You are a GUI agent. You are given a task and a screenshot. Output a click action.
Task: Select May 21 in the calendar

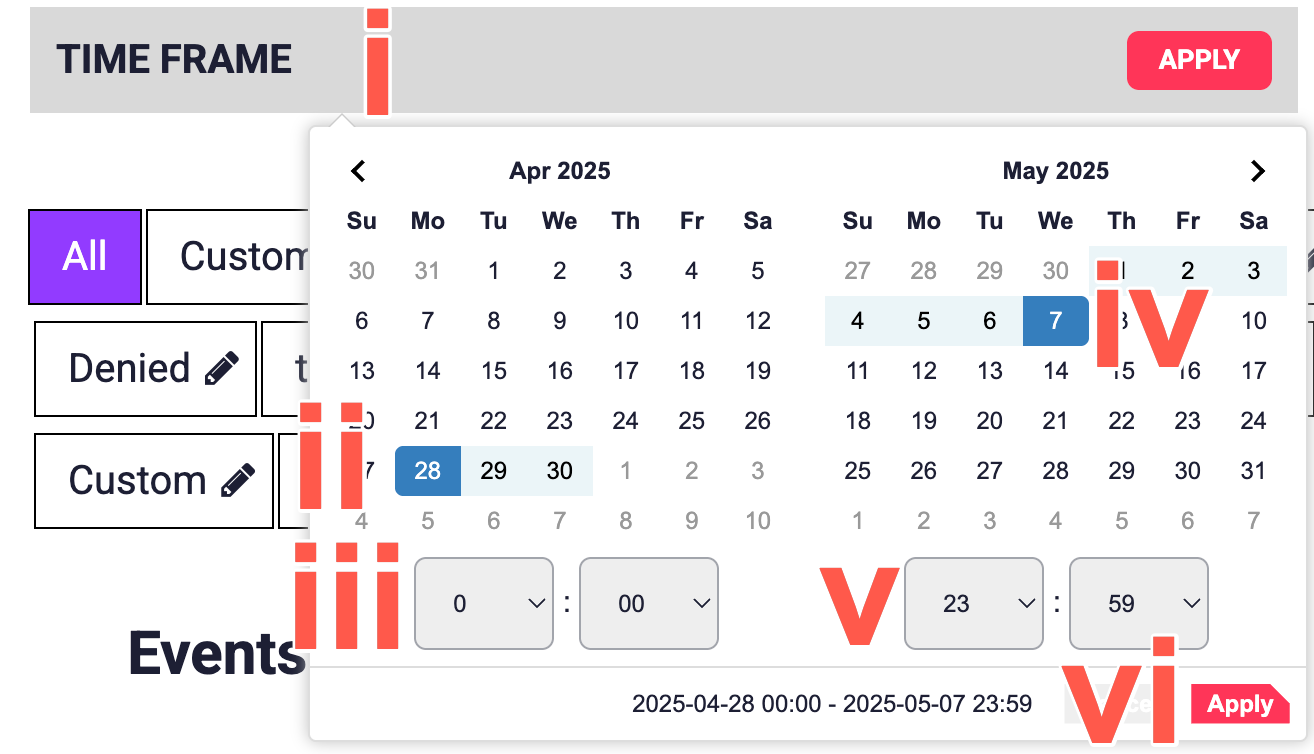pyautogui.click(x=1056, y=421)
